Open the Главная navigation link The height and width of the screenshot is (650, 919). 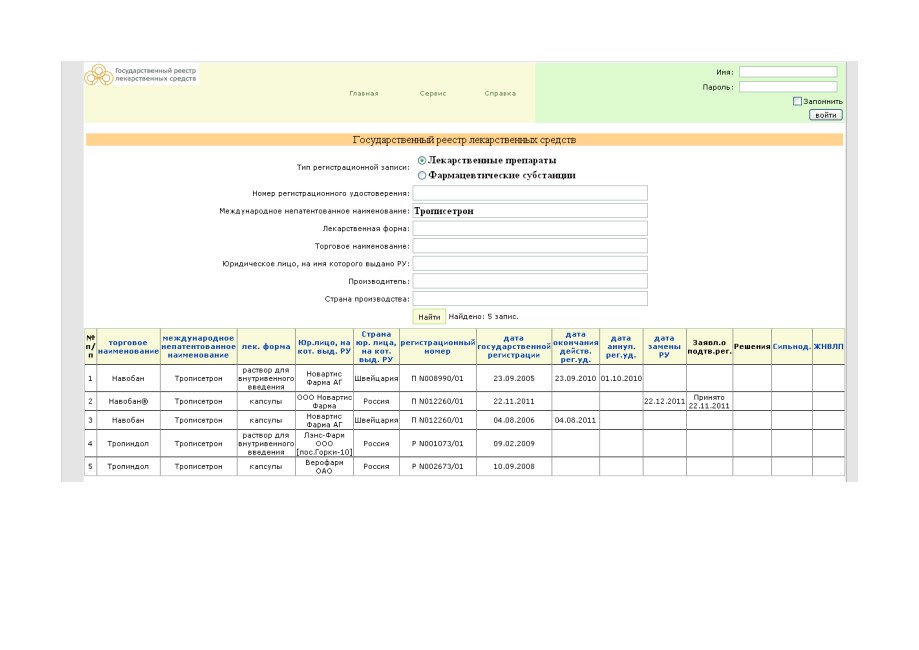click(364, 93)
